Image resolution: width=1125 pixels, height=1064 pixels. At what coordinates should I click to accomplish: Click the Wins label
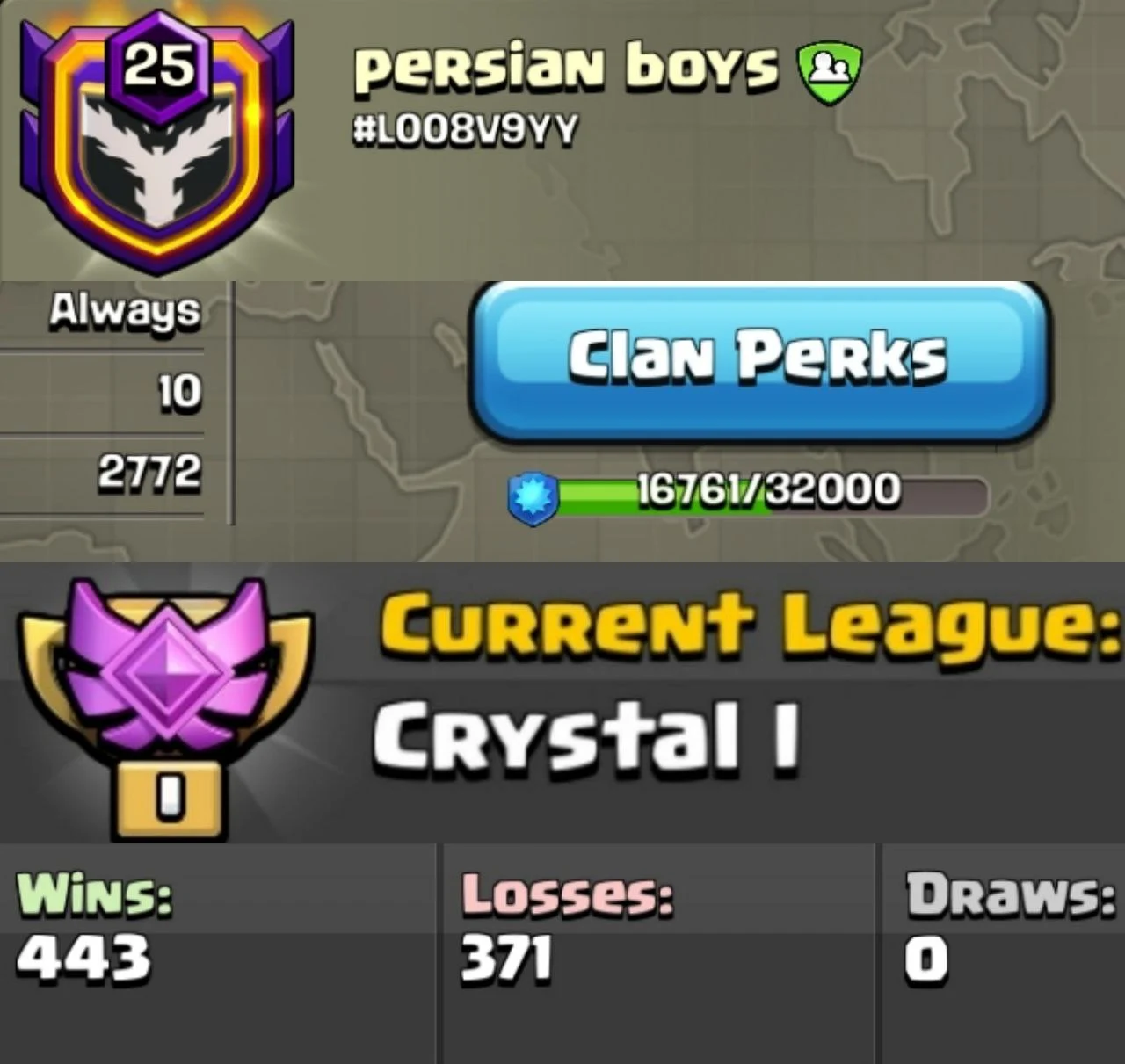click(x=94, y=895)
